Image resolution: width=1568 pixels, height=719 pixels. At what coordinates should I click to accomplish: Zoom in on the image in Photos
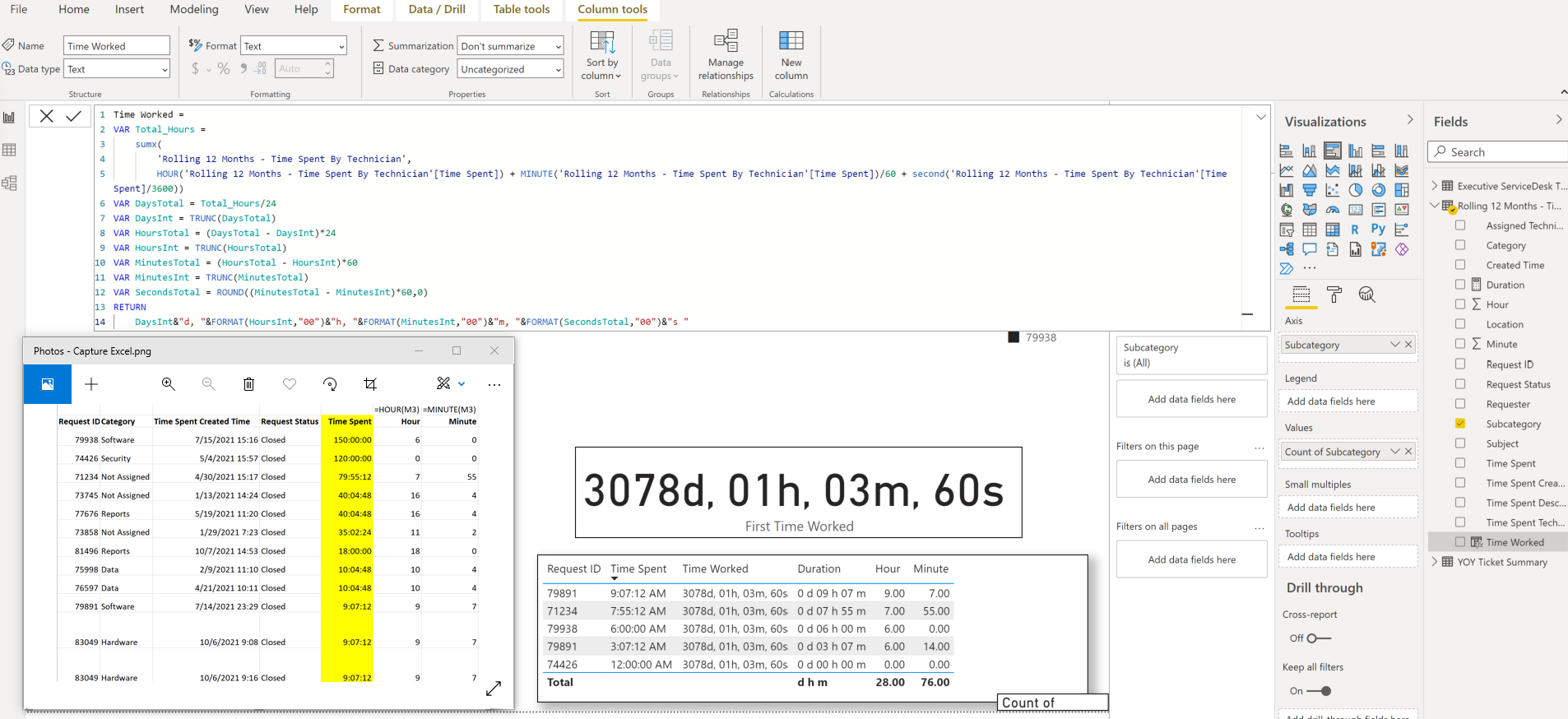169,384
